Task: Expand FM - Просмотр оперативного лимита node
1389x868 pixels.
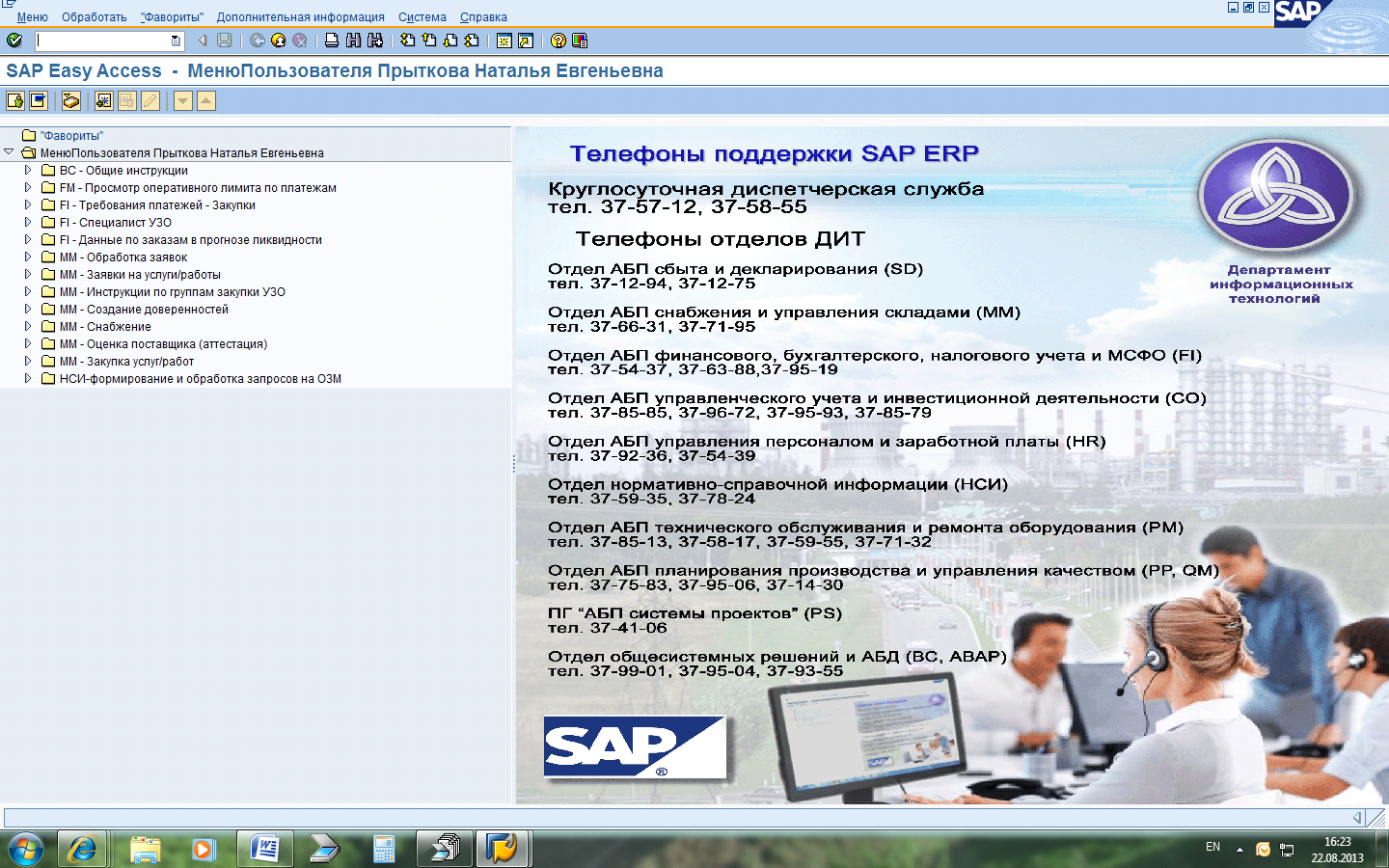Action: click(28, 187)
